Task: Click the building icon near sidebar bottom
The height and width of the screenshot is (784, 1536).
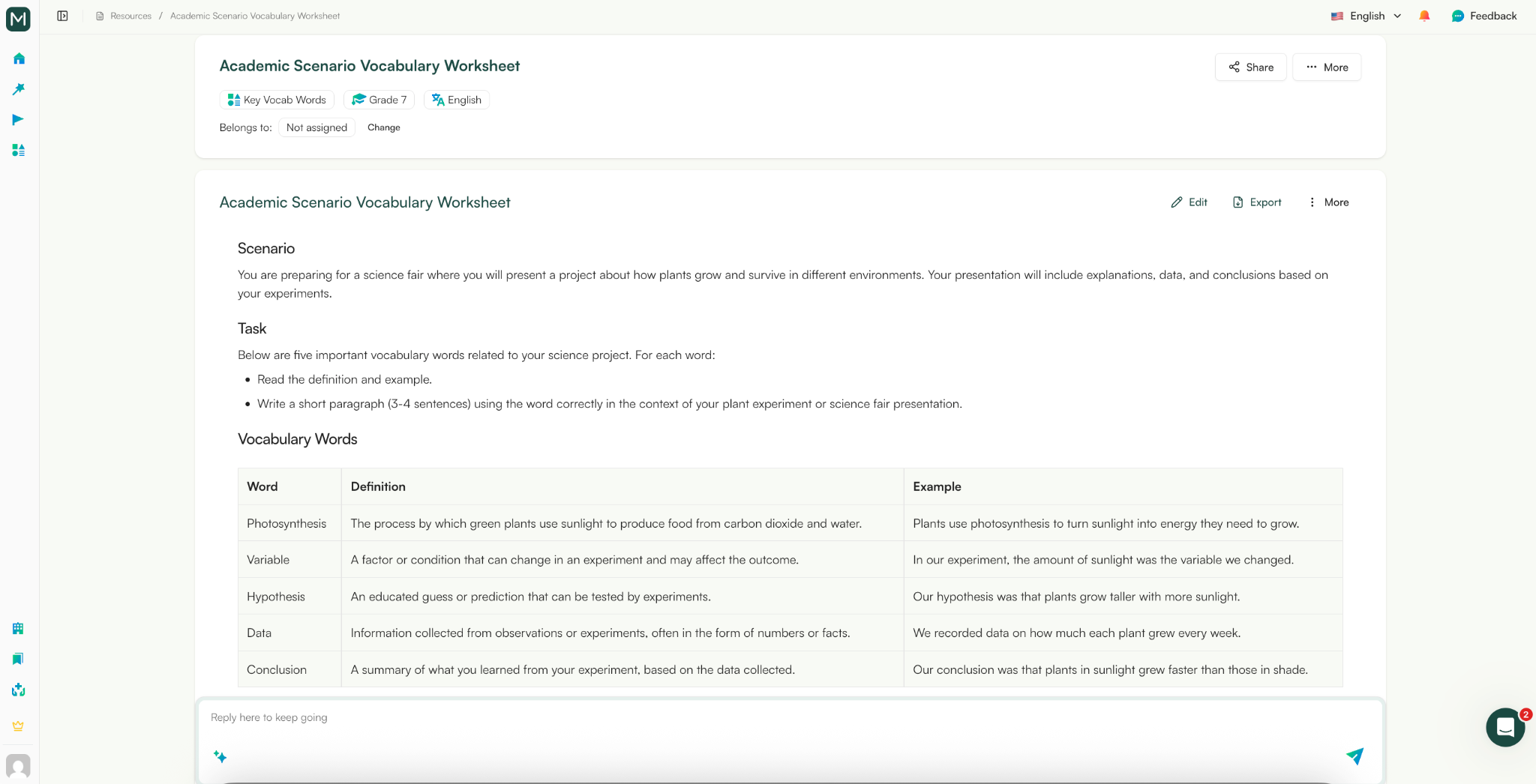Action: [18, 628]
